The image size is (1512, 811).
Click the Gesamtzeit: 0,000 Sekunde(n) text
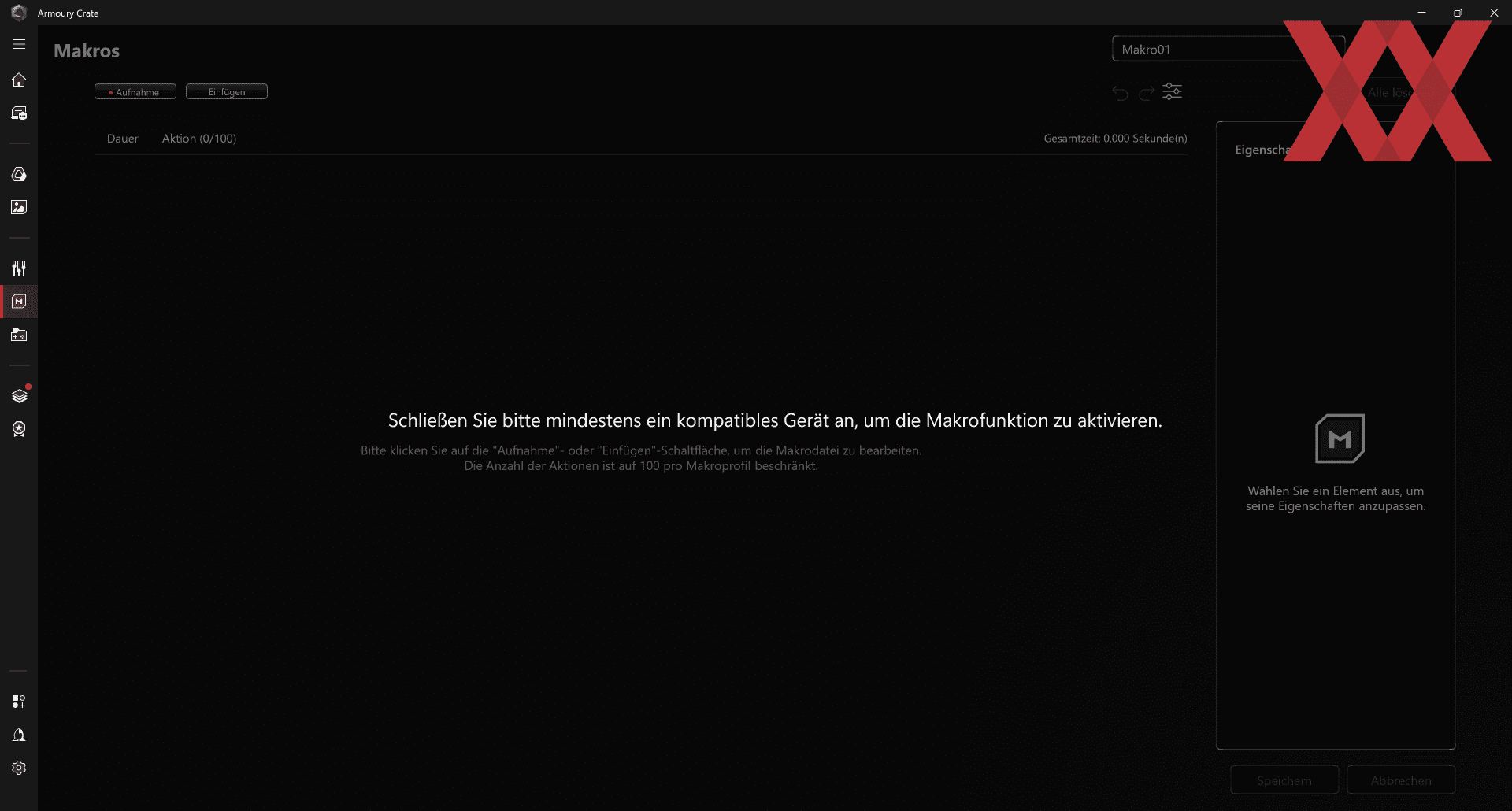point(1115,139)
